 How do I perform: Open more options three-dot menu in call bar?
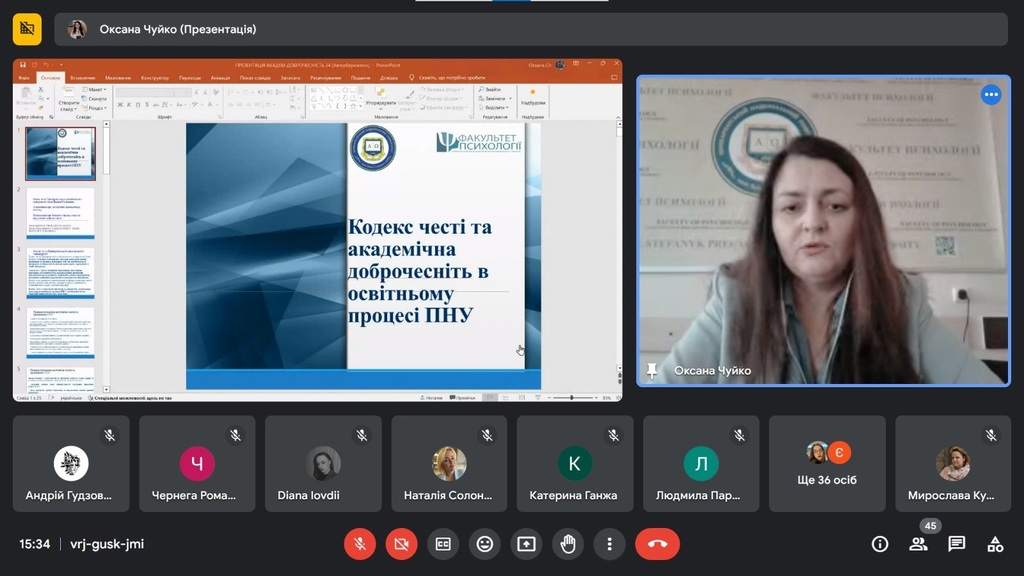point(609,544)
